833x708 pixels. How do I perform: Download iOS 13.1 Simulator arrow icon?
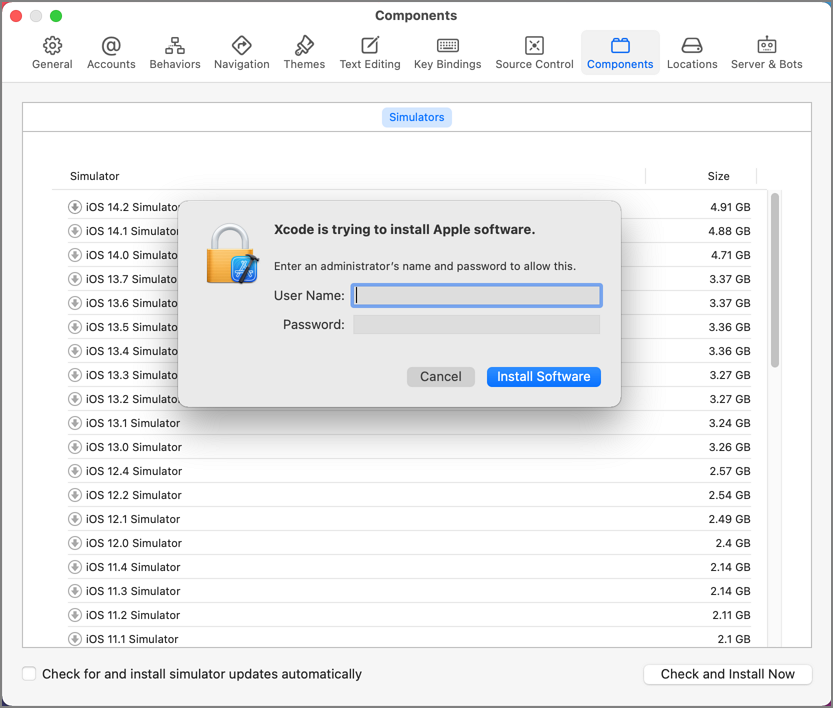tap(75, 423)
